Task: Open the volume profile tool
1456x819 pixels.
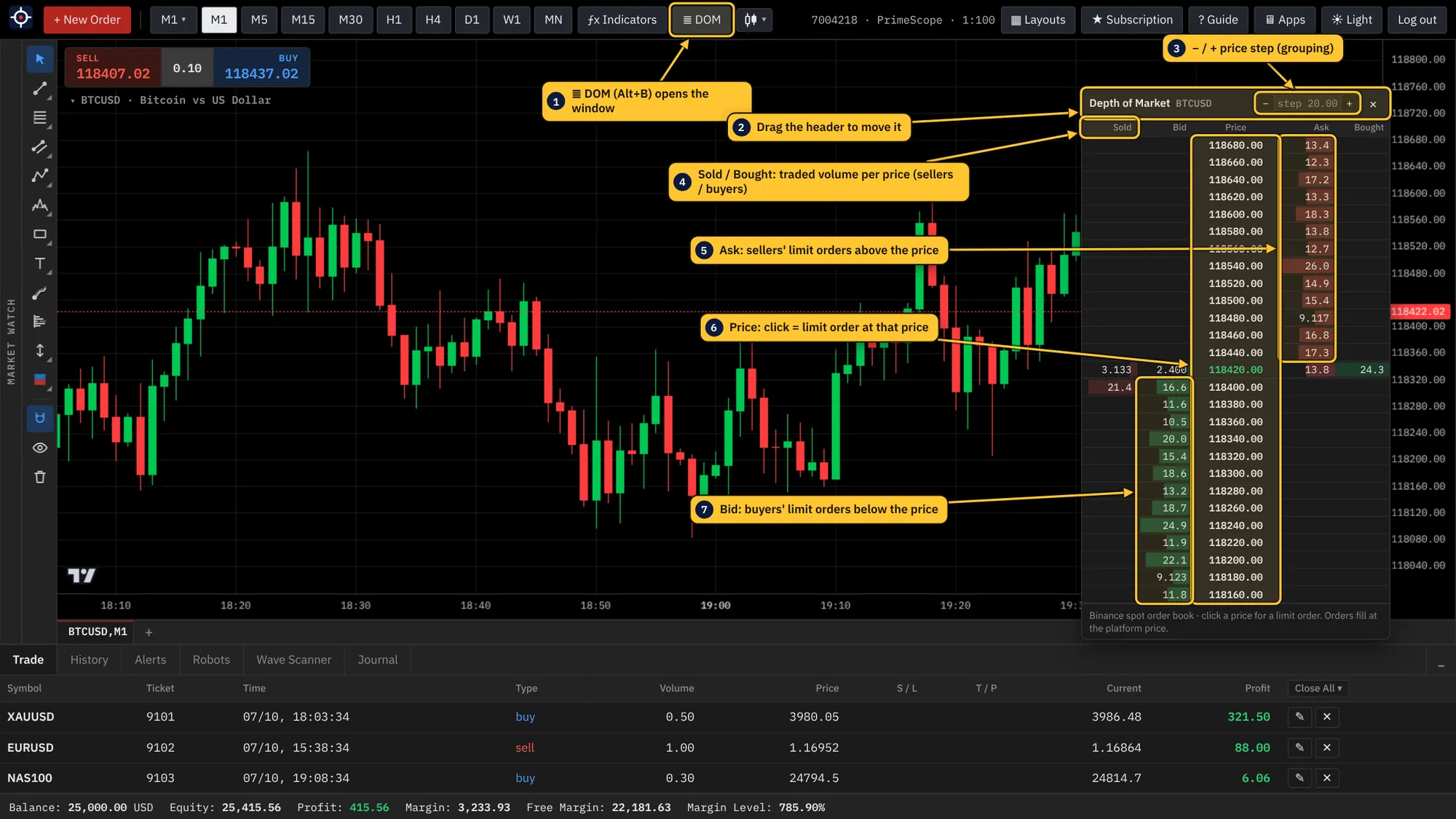Action: tap(40, 321)
